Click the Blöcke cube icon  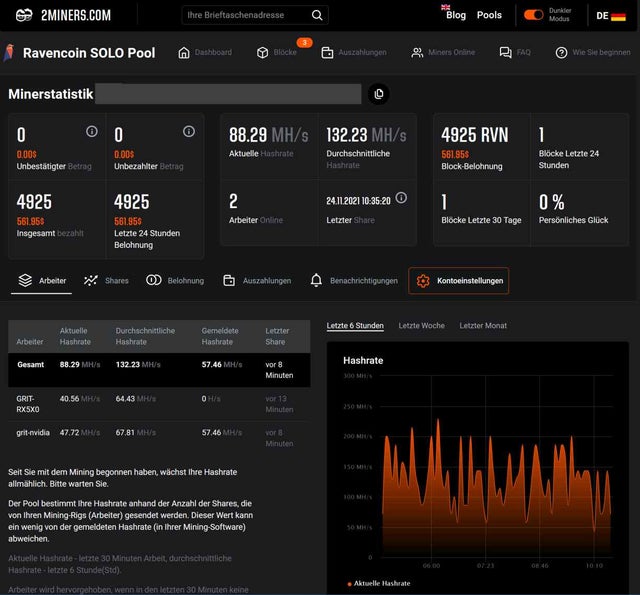pos(262,53)
